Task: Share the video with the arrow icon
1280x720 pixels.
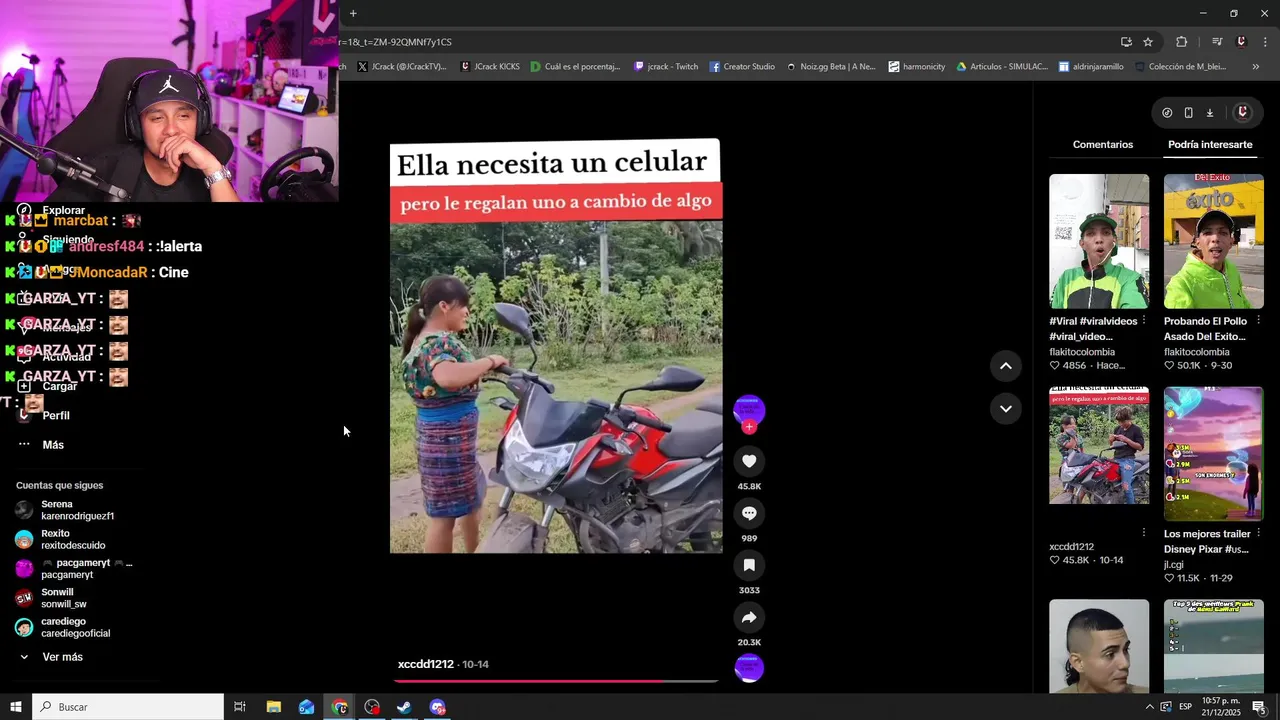Action: 749,617
